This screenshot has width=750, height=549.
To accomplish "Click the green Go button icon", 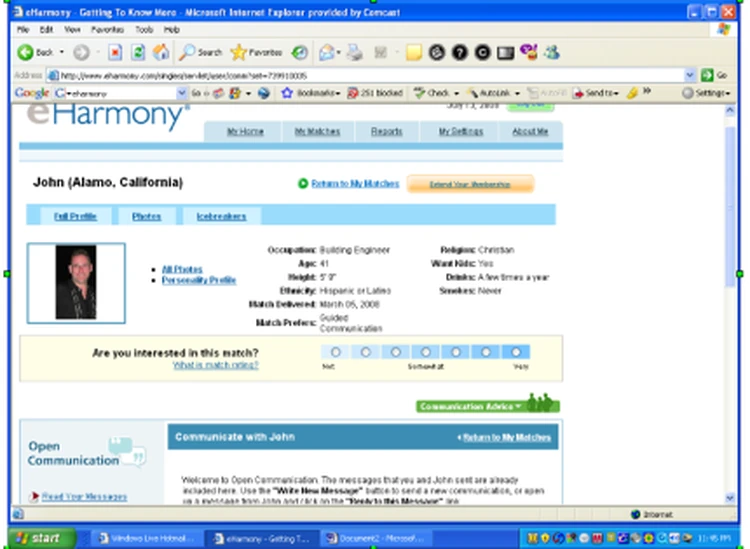I will (707, 75).
